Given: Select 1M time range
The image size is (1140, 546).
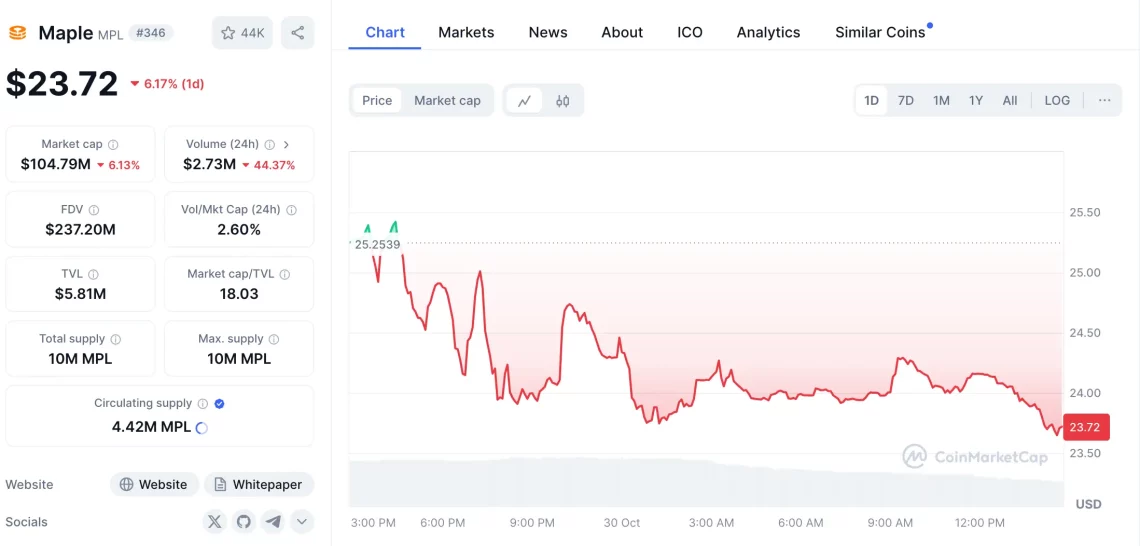Looking at the screenshot, I should coord(942,100).
